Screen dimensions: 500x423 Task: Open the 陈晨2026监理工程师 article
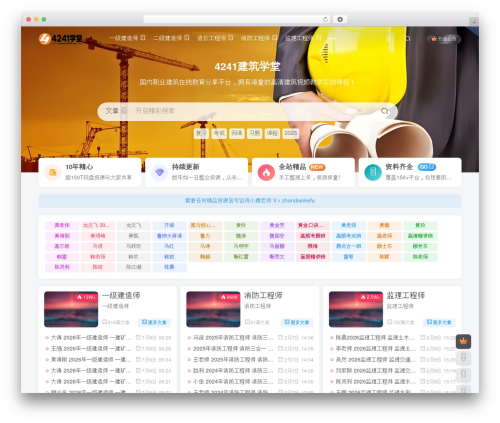tap(376, 338)
